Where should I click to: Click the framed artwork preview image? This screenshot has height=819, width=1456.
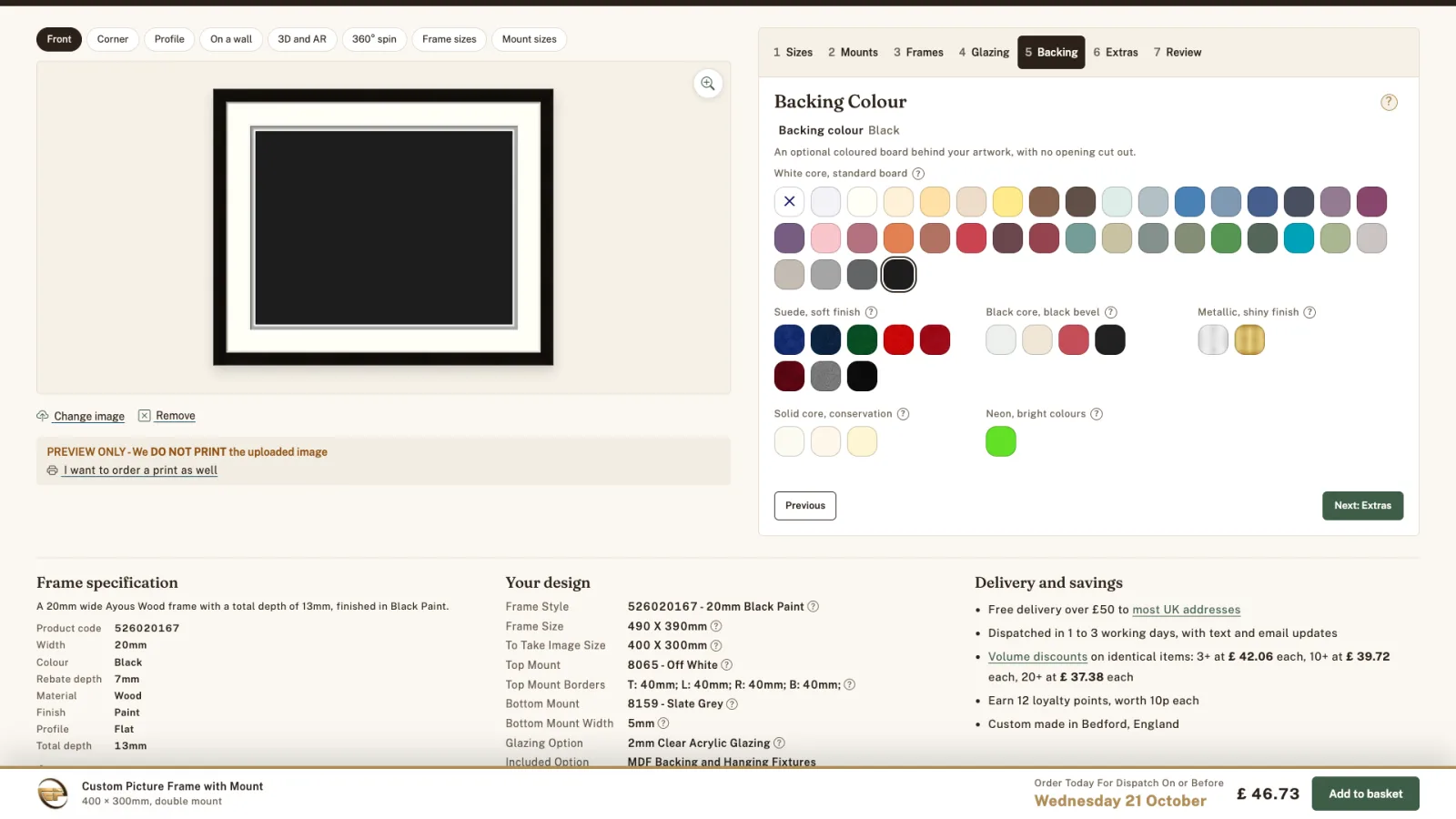coord(383,227)
